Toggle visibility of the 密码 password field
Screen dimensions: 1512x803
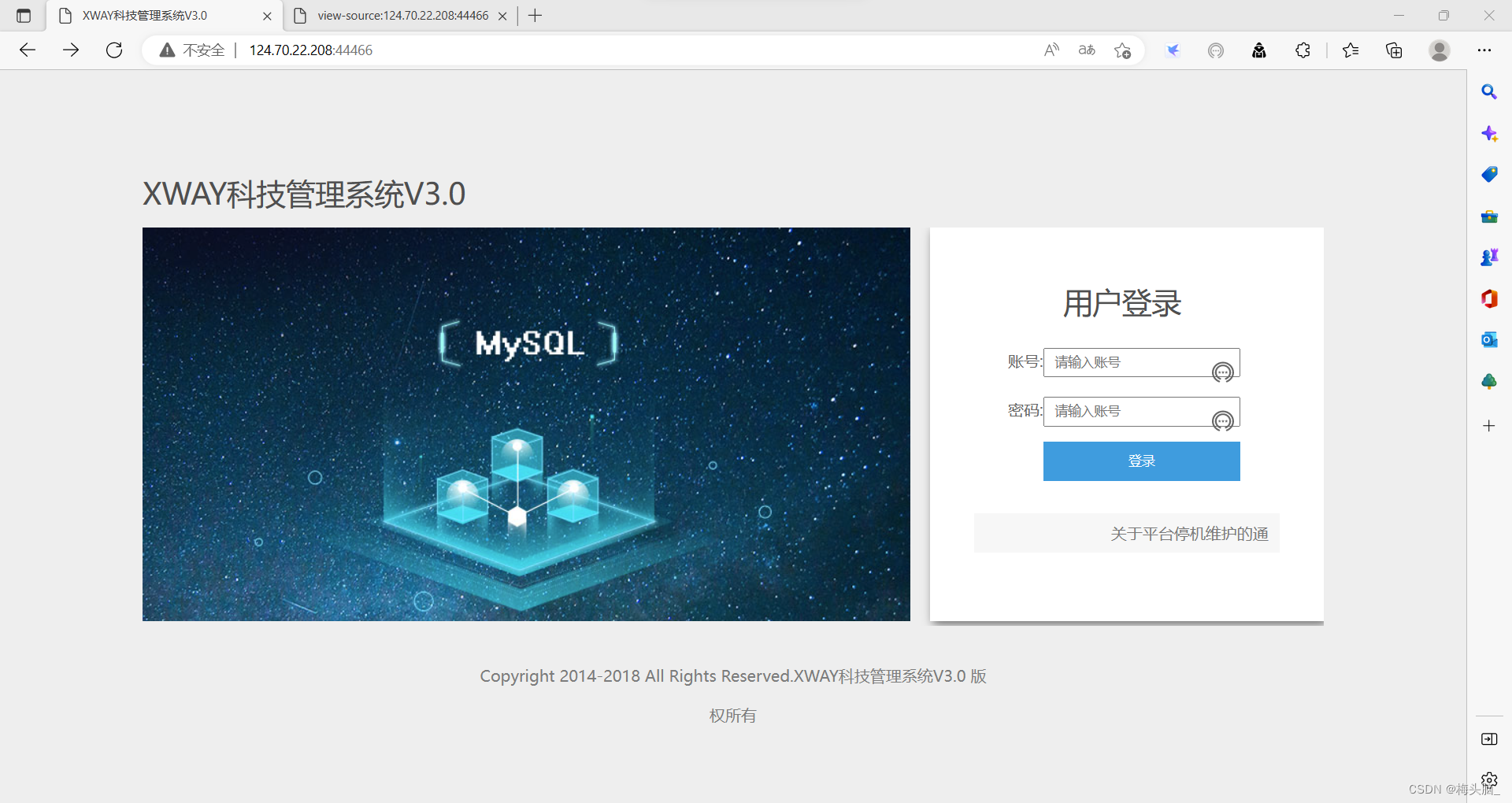pyautogui.click(x=1222, y=421)
